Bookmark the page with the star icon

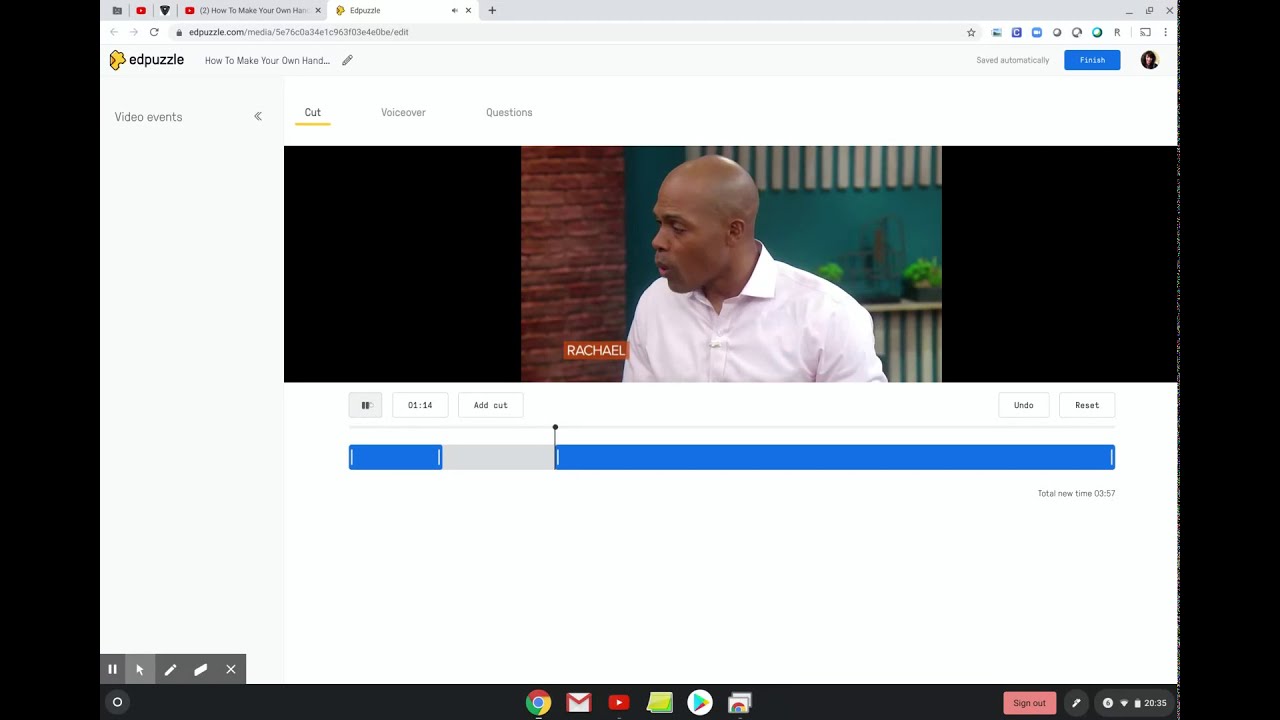click(971, 32)
